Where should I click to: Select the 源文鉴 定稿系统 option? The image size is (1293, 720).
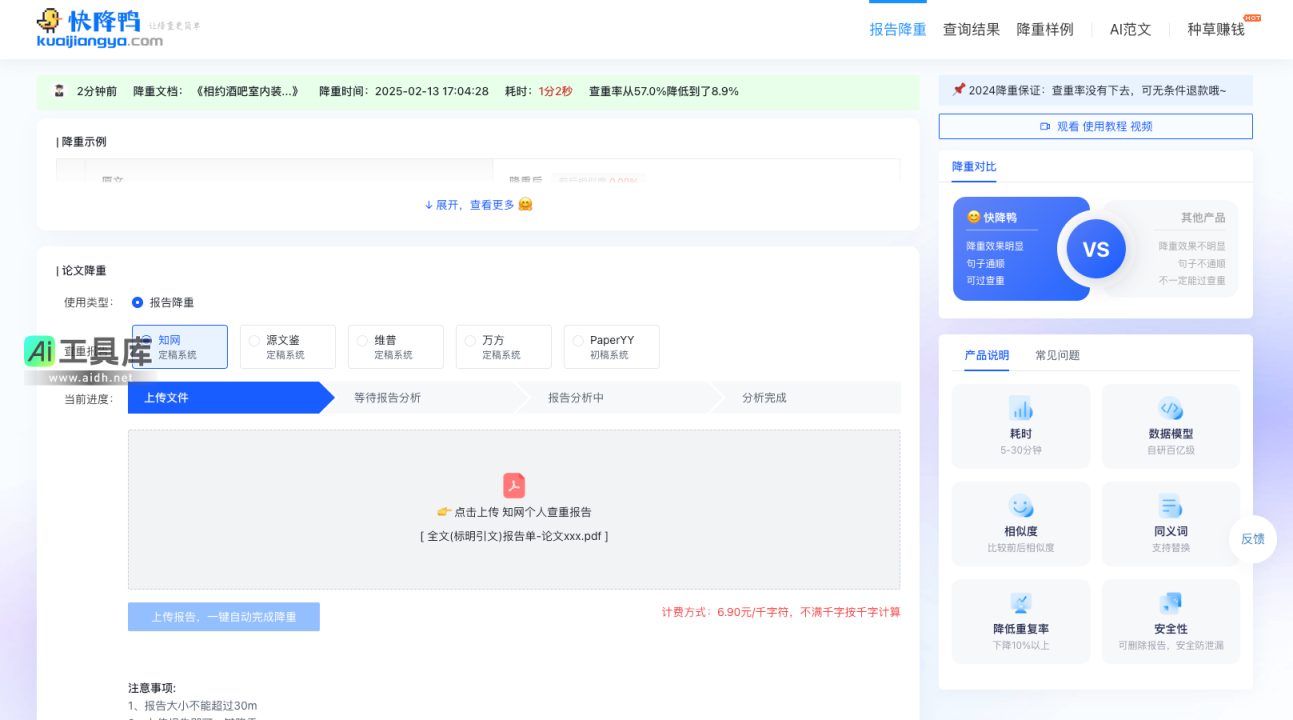click(287, 346)
